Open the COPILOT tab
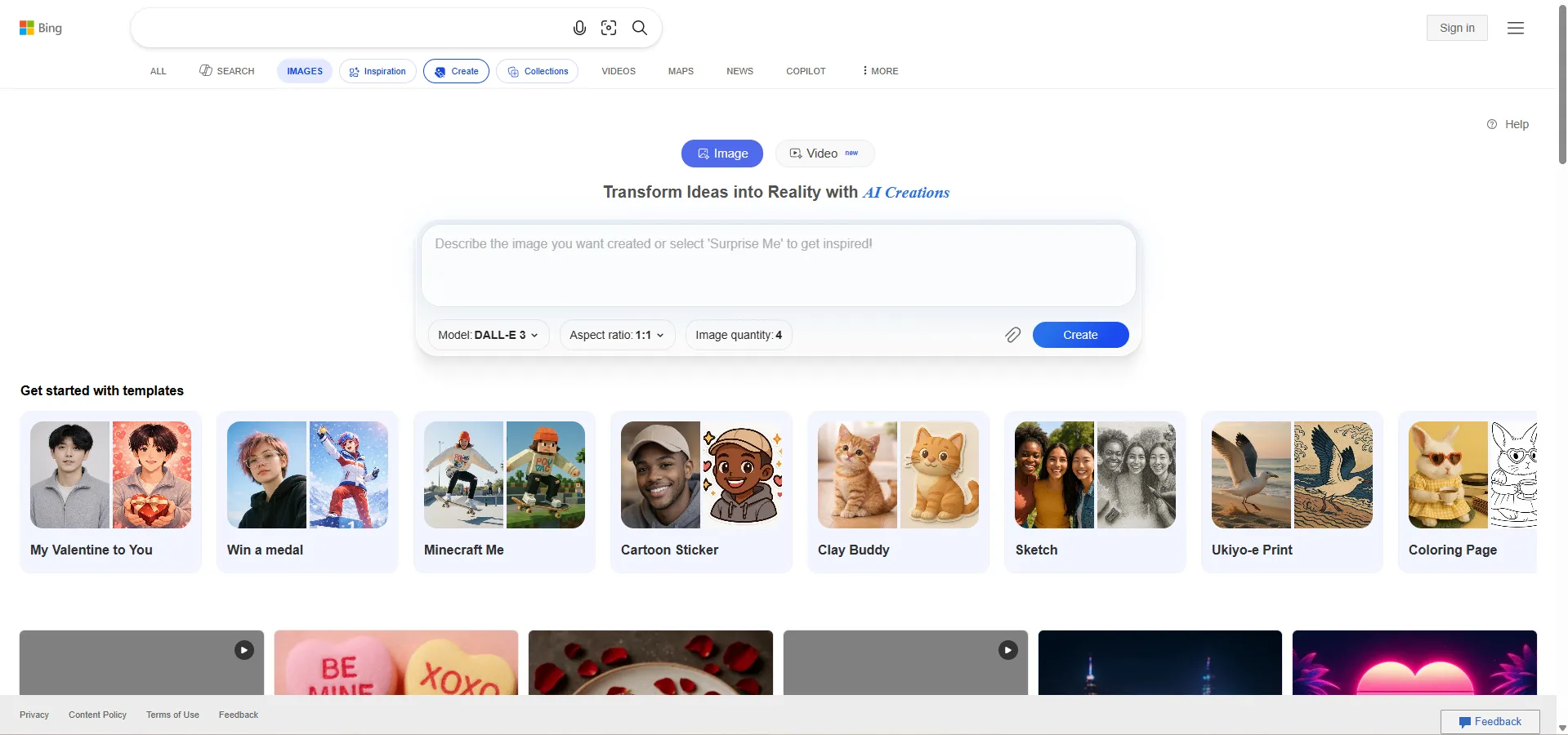The image size is (1568, 735). [x=806, y=71]
